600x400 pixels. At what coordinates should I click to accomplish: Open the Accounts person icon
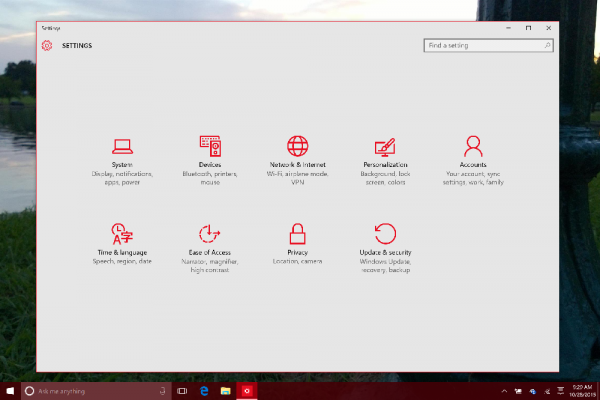(473, 146)
